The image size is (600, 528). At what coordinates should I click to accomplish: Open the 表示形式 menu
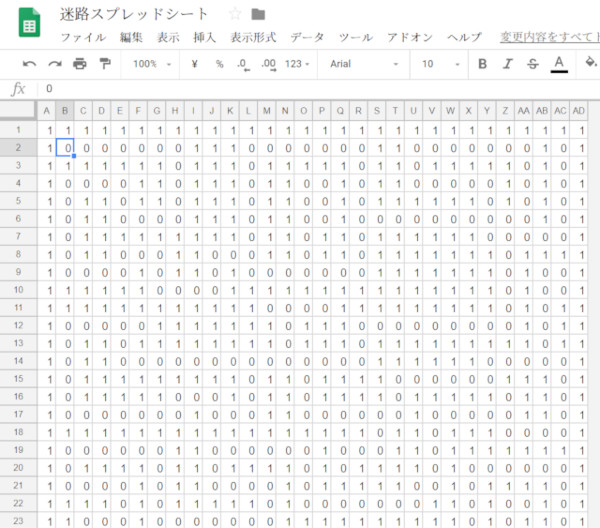click(253, 37)
